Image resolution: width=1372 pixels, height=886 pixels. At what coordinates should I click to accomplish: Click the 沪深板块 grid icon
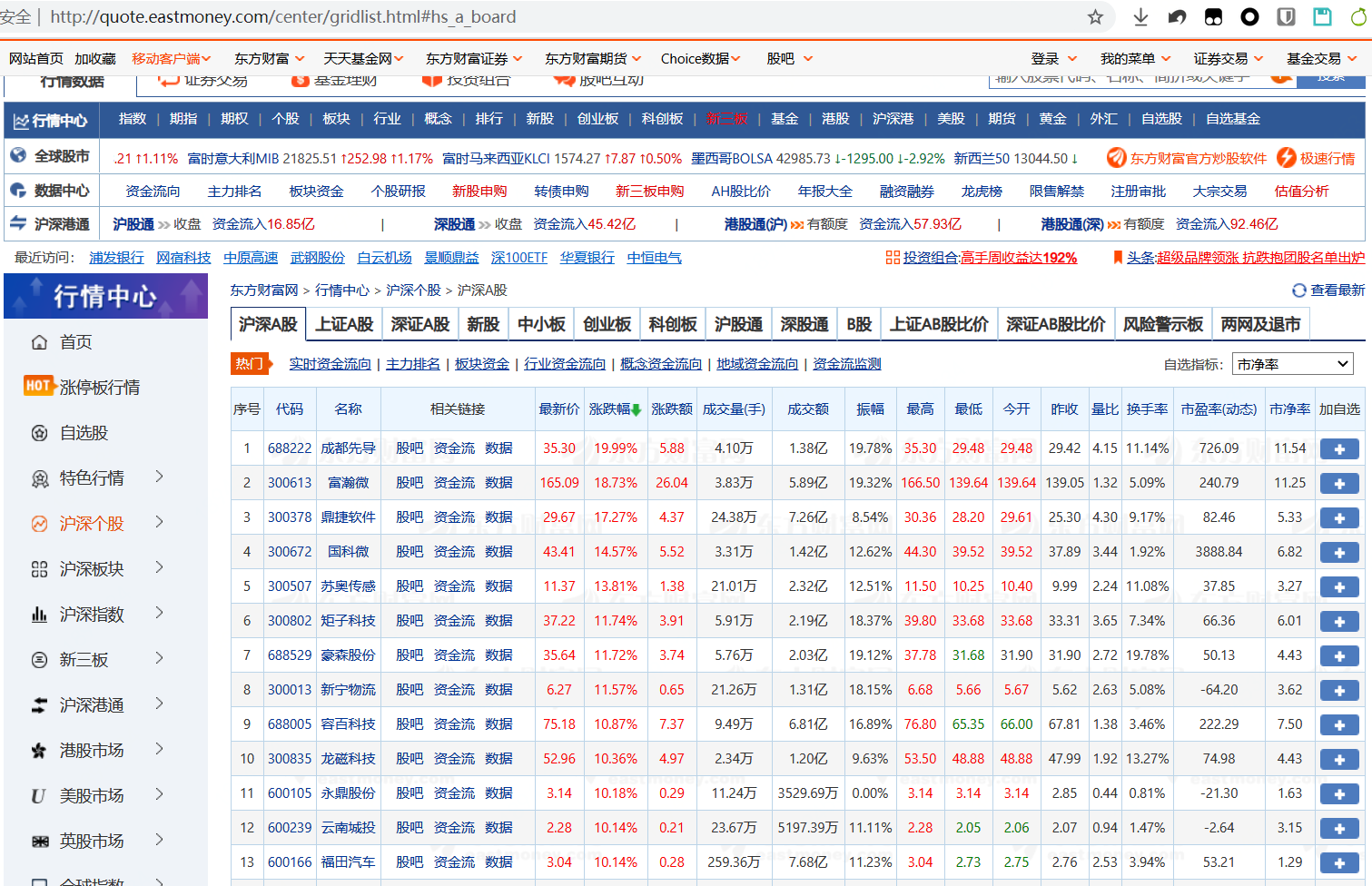[39, 569]
